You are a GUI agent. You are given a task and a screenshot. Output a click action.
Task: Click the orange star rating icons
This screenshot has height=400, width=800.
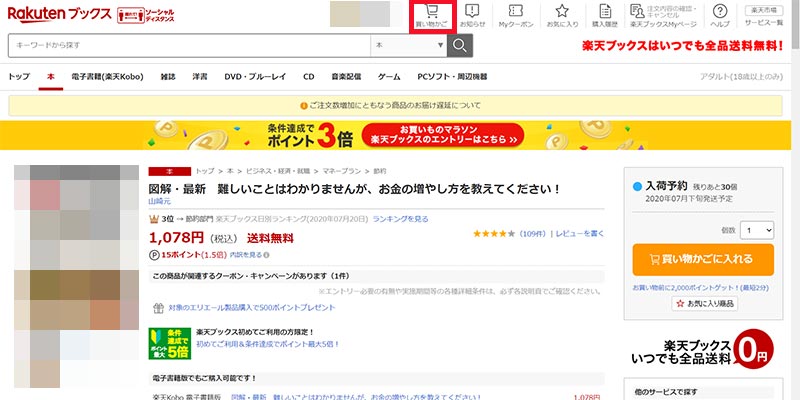click(494, 234)
